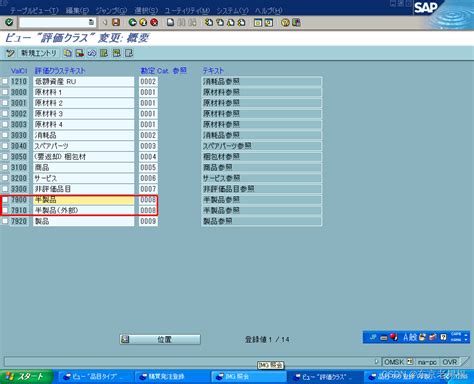Click the 低額資産 RU text field

(x=83, y=82)
